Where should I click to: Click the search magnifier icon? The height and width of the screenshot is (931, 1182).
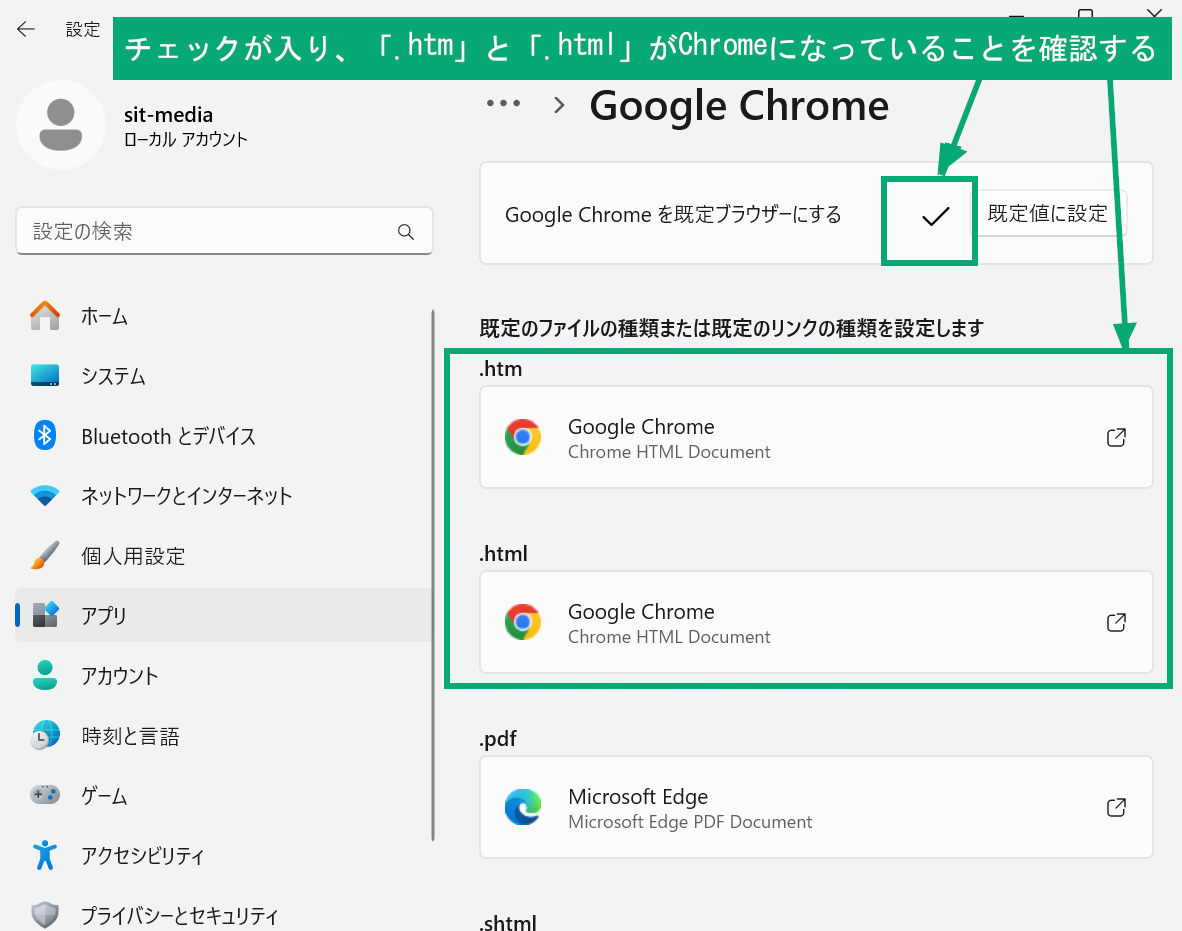click(x=406, y=231)
